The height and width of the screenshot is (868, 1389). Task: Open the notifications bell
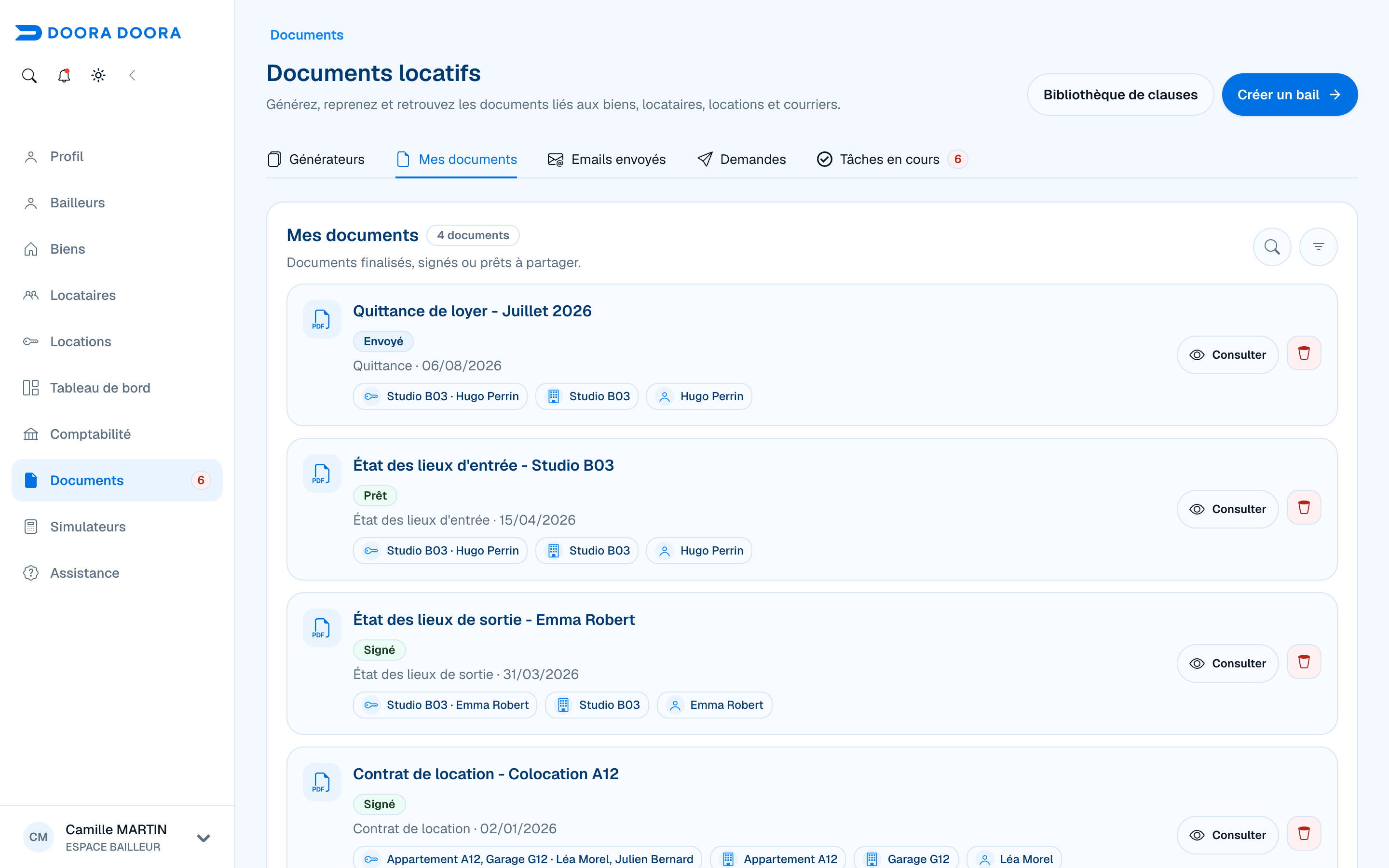coord(64,75)
